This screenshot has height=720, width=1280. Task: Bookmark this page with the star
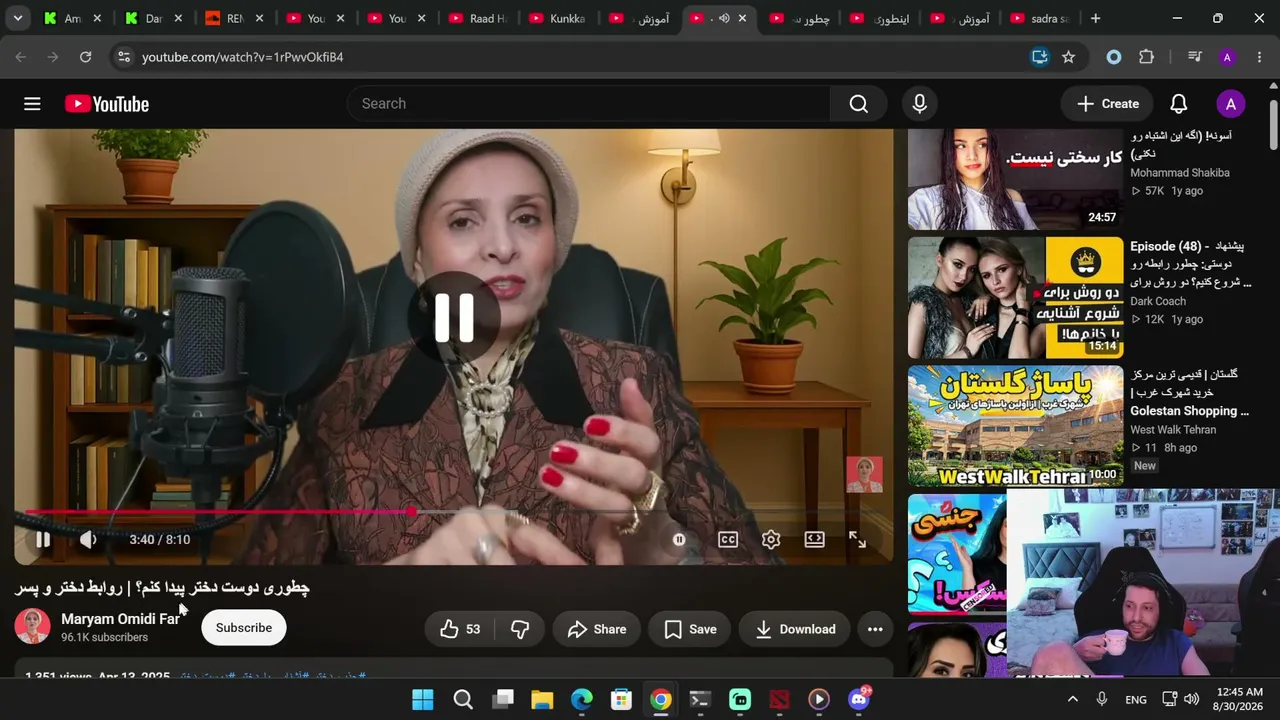[1069, 57]
